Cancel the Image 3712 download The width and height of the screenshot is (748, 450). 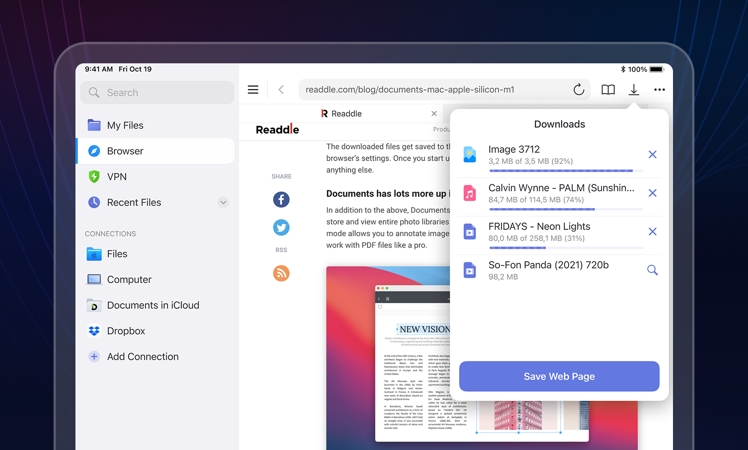(x=652, y=155)
